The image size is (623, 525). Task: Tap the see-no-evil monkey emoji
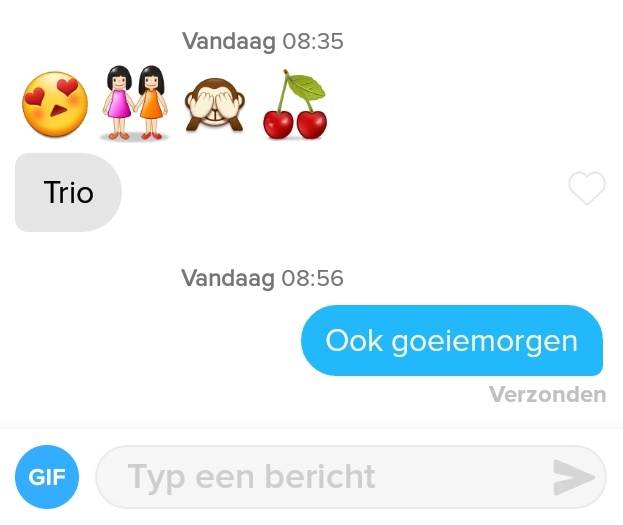click(215, 105)
